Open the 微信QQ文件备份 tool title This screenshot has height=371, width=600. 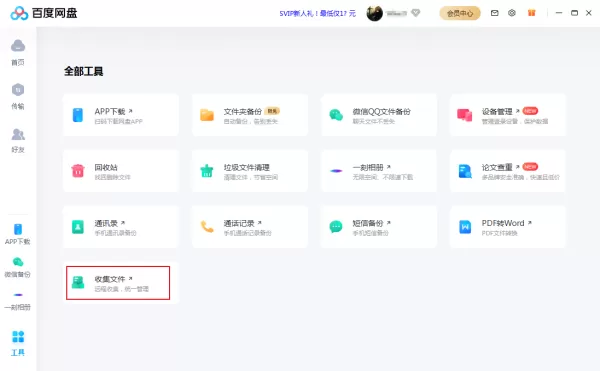pyautogui.click(x=382, y=111)
